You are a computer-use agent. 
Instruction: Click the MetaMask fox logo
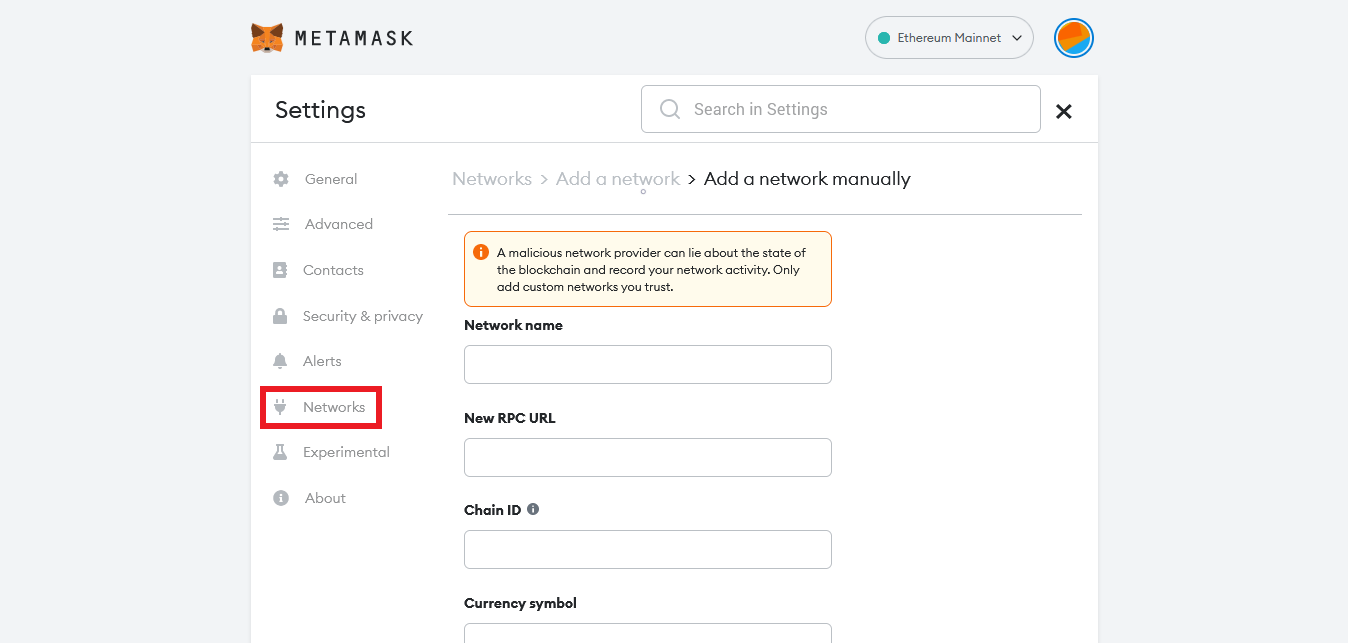pyautogui.click(x=267, y=38)
